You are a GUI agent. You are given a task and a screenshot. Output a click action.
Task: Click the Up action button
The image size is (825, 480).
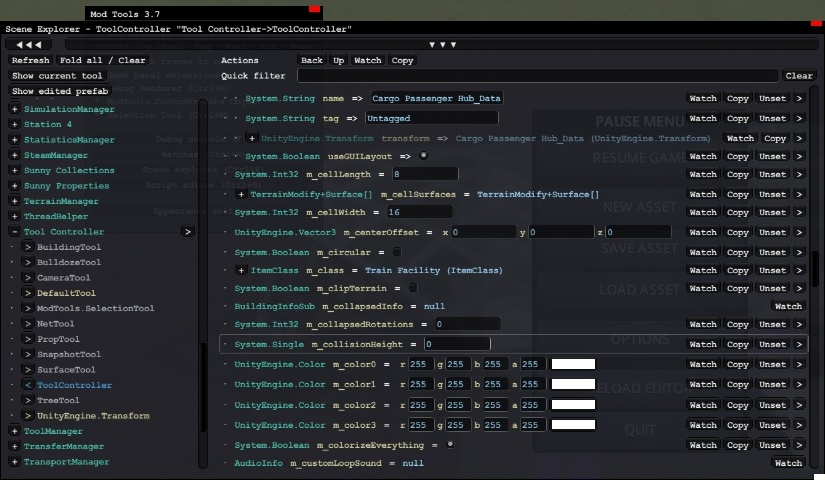[338, 61]
